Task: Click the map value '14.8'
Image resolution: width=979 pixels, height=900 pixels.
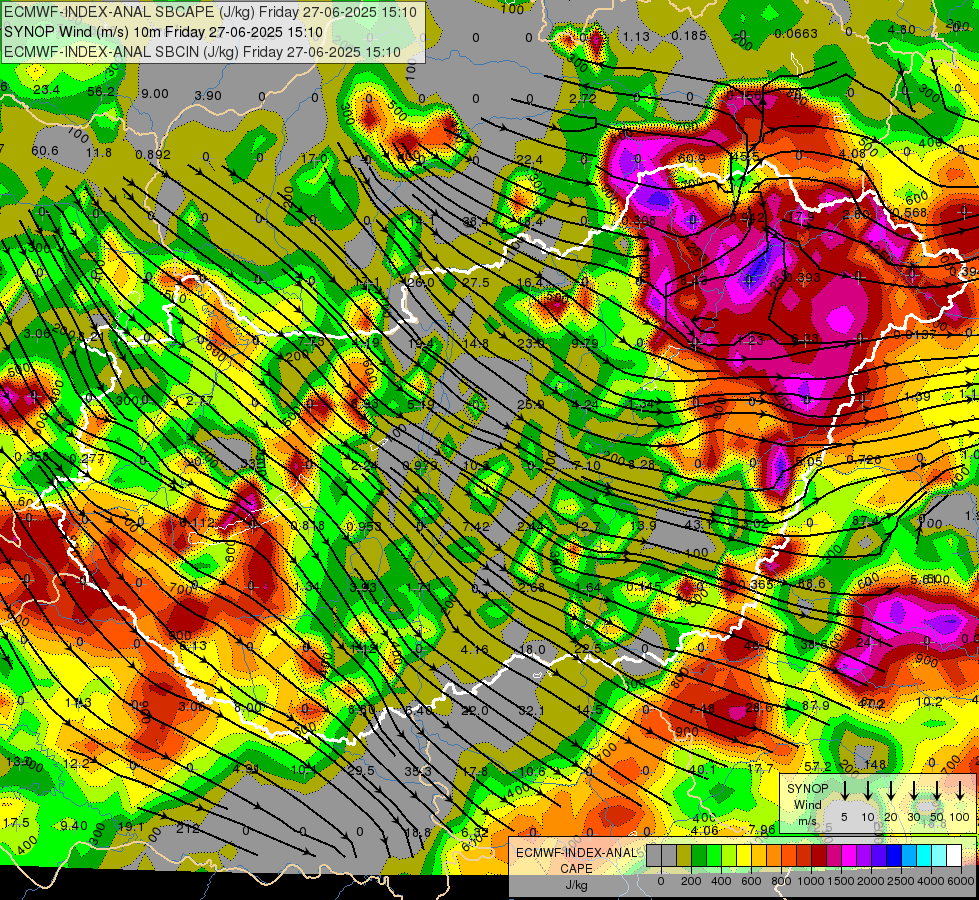Action: coord(476,343)
